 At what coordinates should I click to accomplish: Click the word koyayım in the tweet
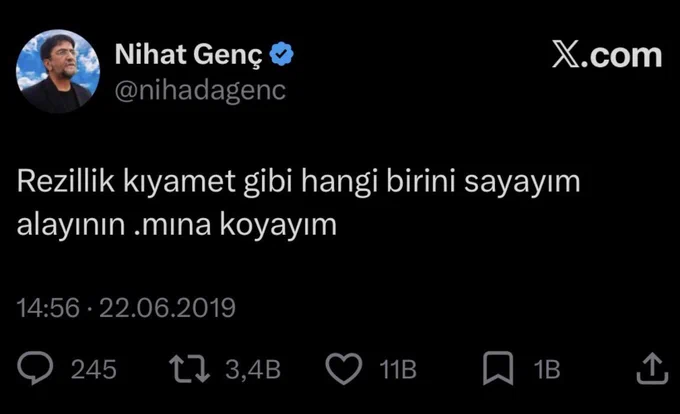pos(278,225)
